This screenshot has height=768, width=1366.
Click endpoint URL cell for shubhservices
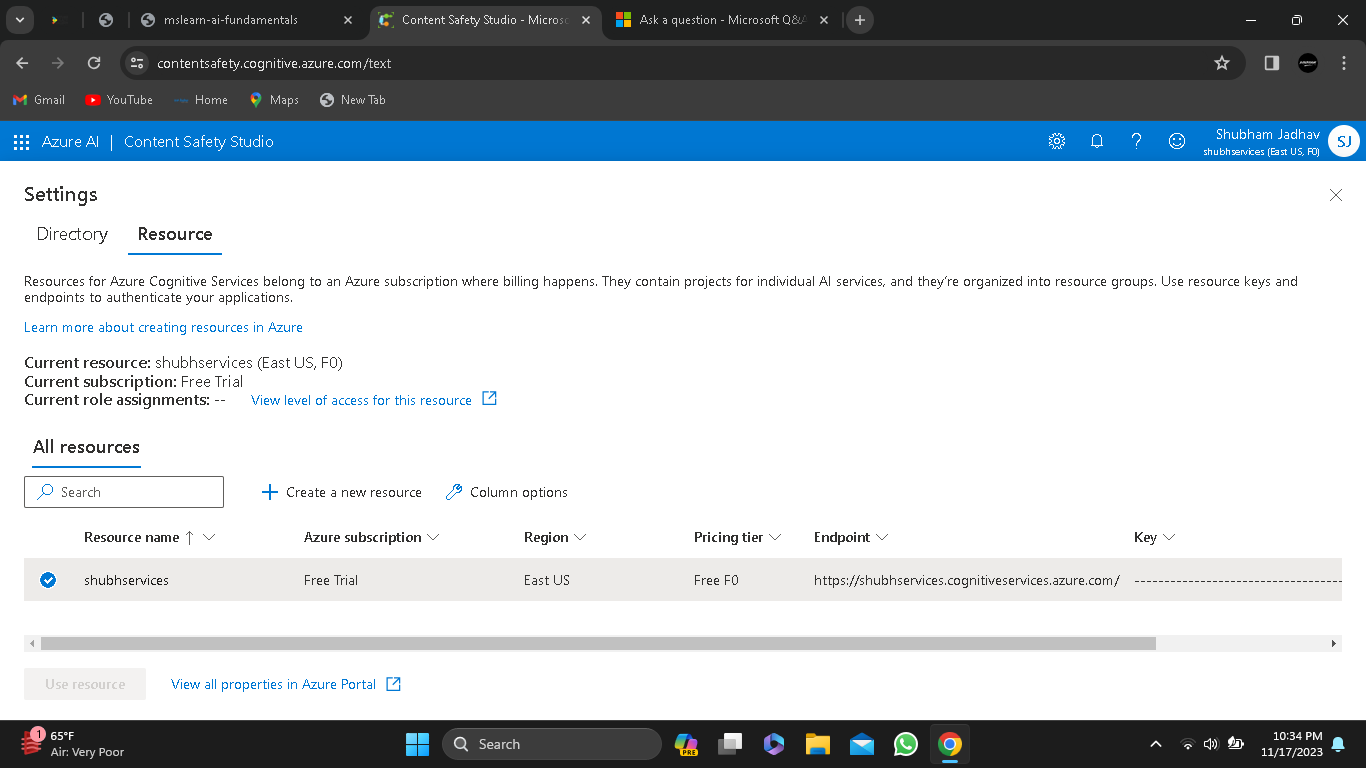(x=967, y=580)
